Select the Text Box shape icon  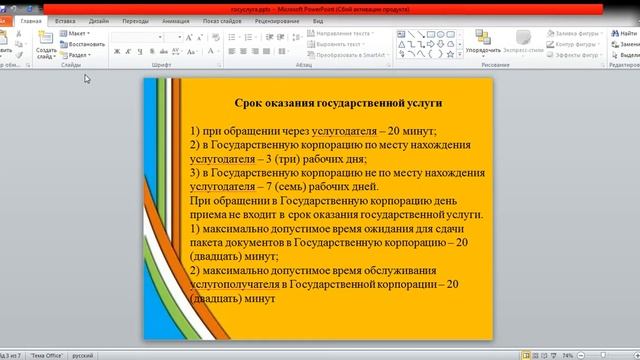pyautogui.click(x=401, y=35)
